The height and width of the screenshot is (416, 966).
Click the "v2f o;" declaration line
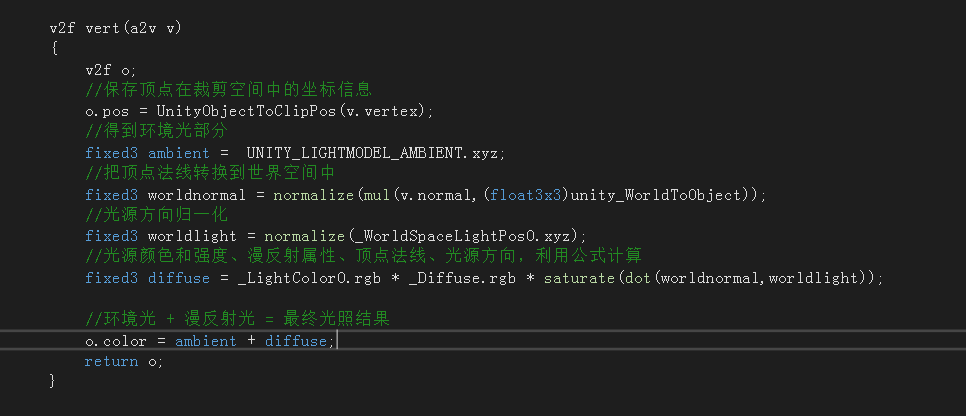[111, 70]
